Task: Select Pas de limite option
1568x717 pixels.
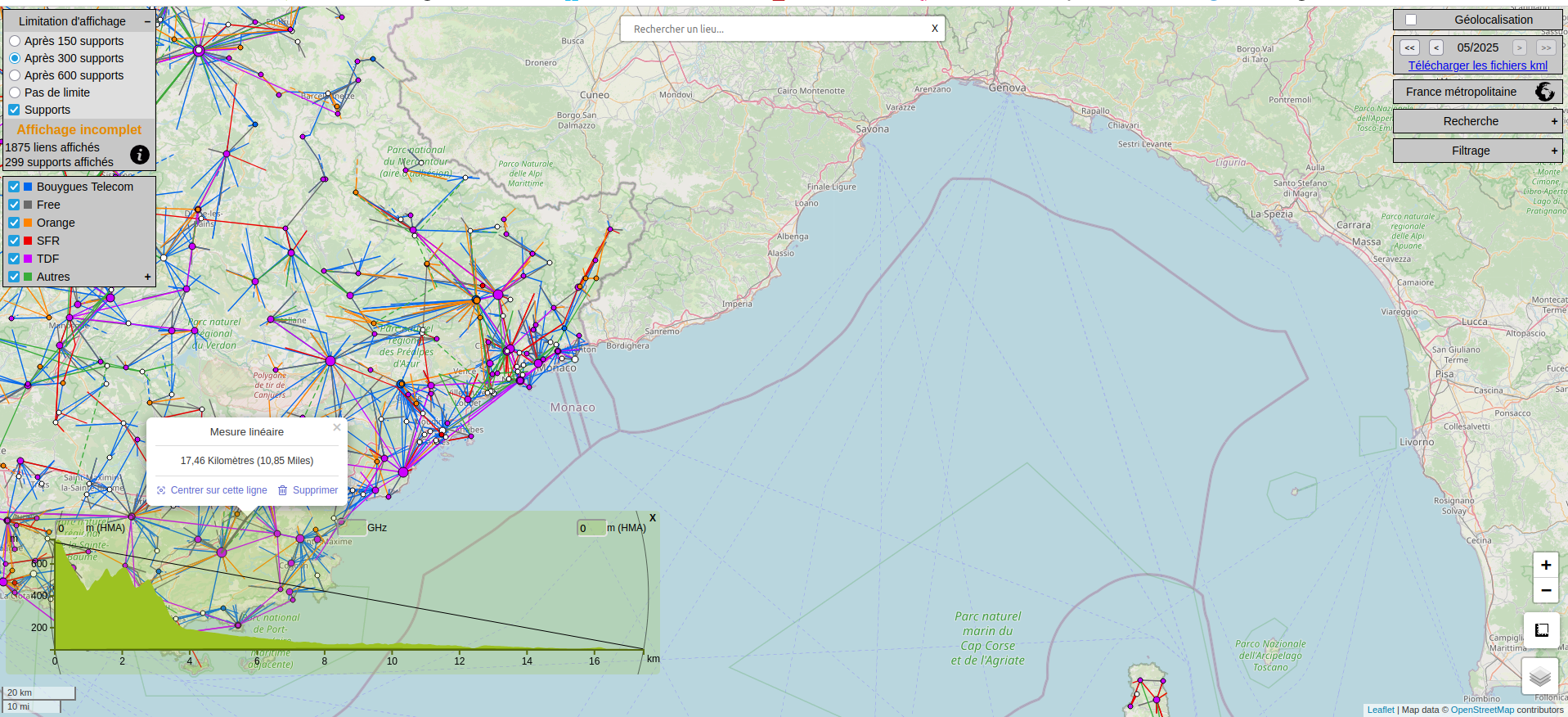Action: click(x=15, y=92)
